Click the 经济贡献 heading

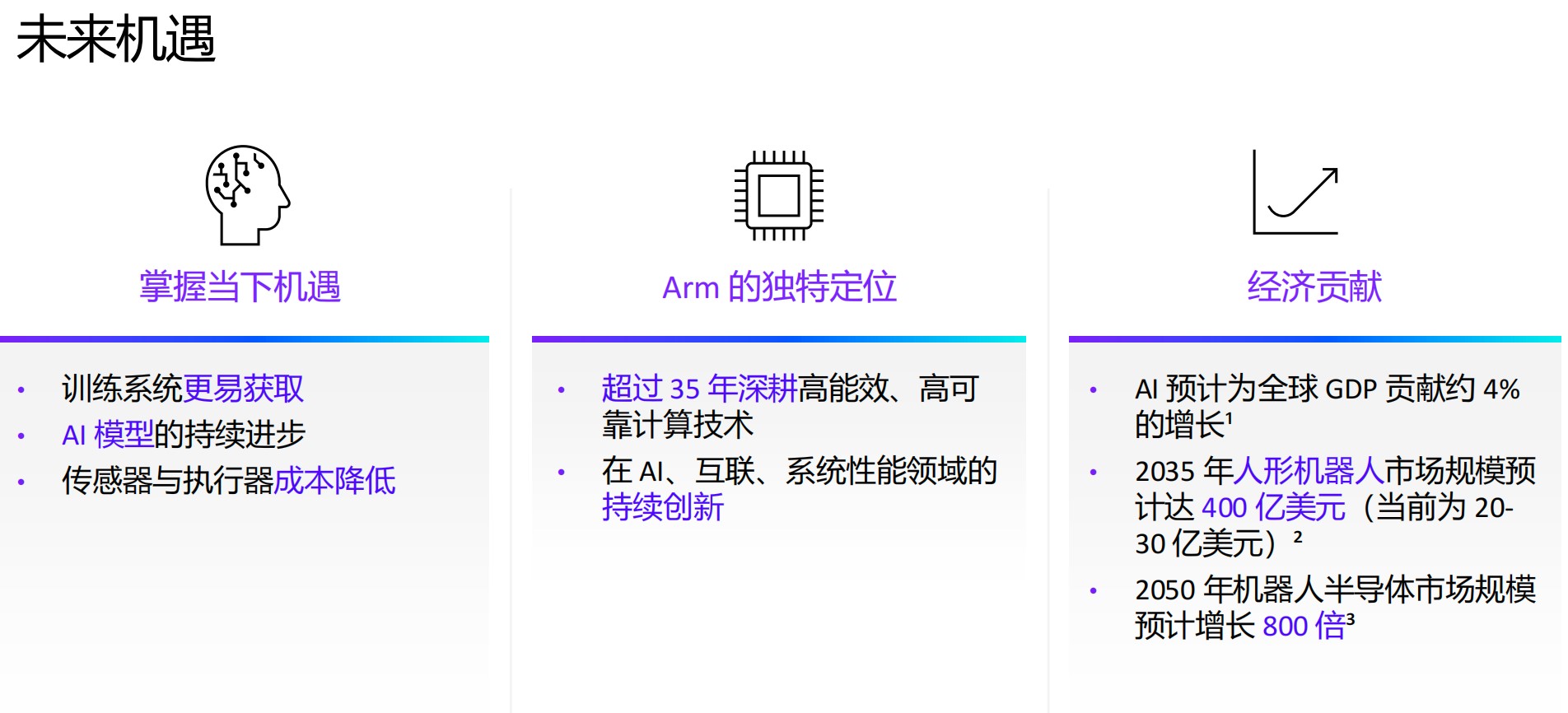point(1314,287)
